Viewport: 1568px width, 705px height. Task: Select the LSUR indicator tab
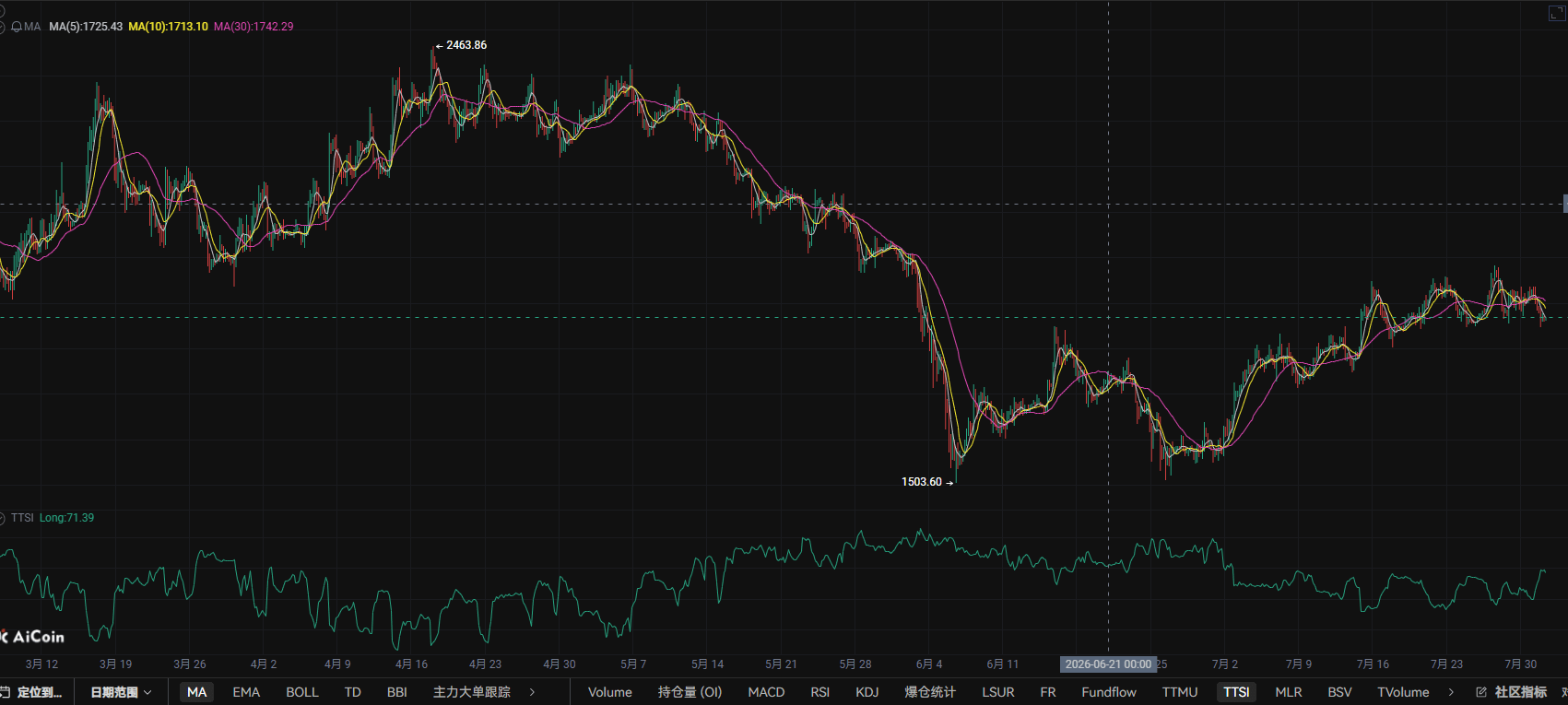coord(998,692)
